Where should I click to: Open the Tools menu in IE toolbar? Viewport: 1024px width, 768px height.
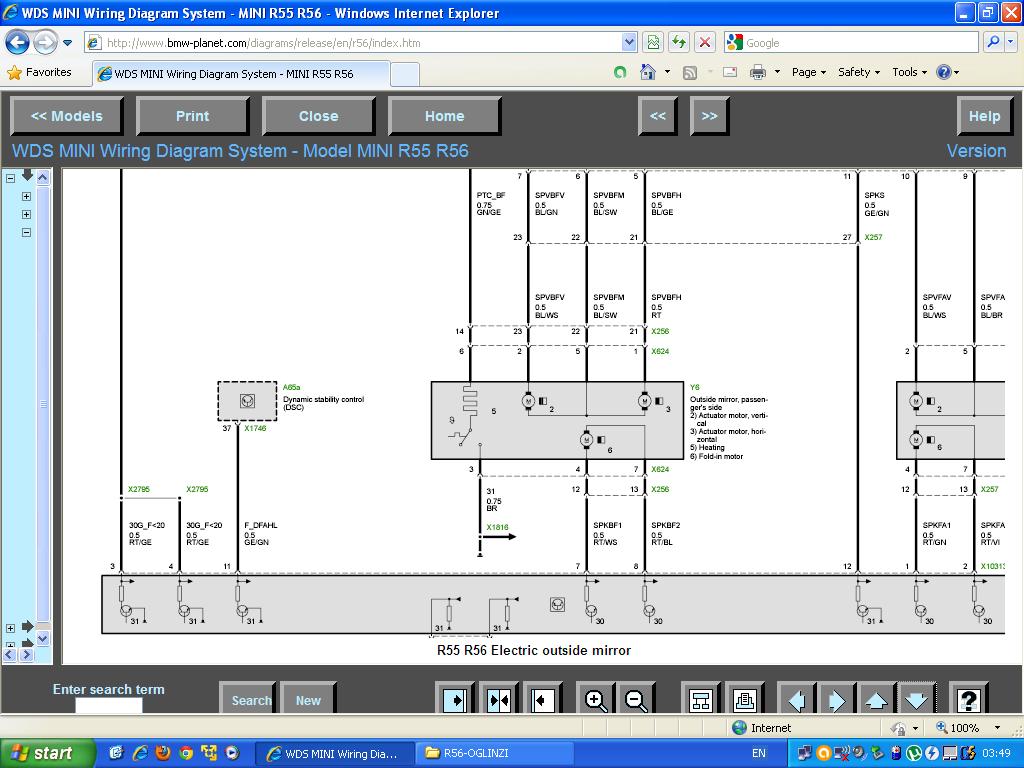[x=909, y=72]
